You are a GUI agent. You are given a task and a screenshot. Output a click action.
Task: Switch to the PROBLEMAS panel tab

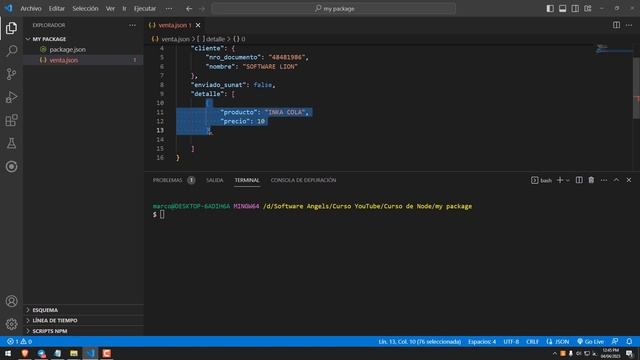tap(167, 180)
